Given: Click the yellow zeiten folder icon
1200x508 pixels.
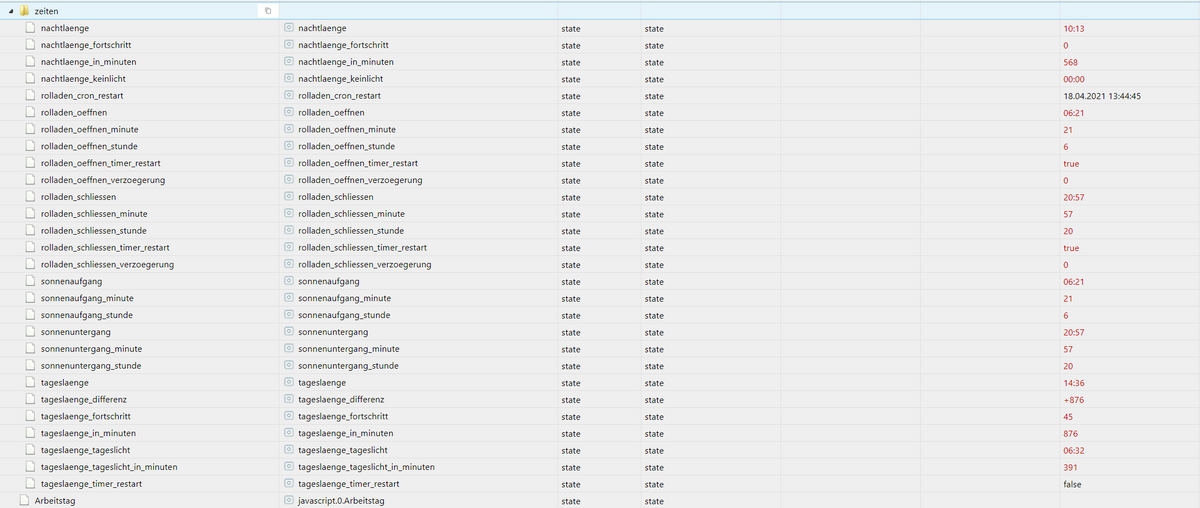Looking at the screenshot, I should click(x=25, y=11).
